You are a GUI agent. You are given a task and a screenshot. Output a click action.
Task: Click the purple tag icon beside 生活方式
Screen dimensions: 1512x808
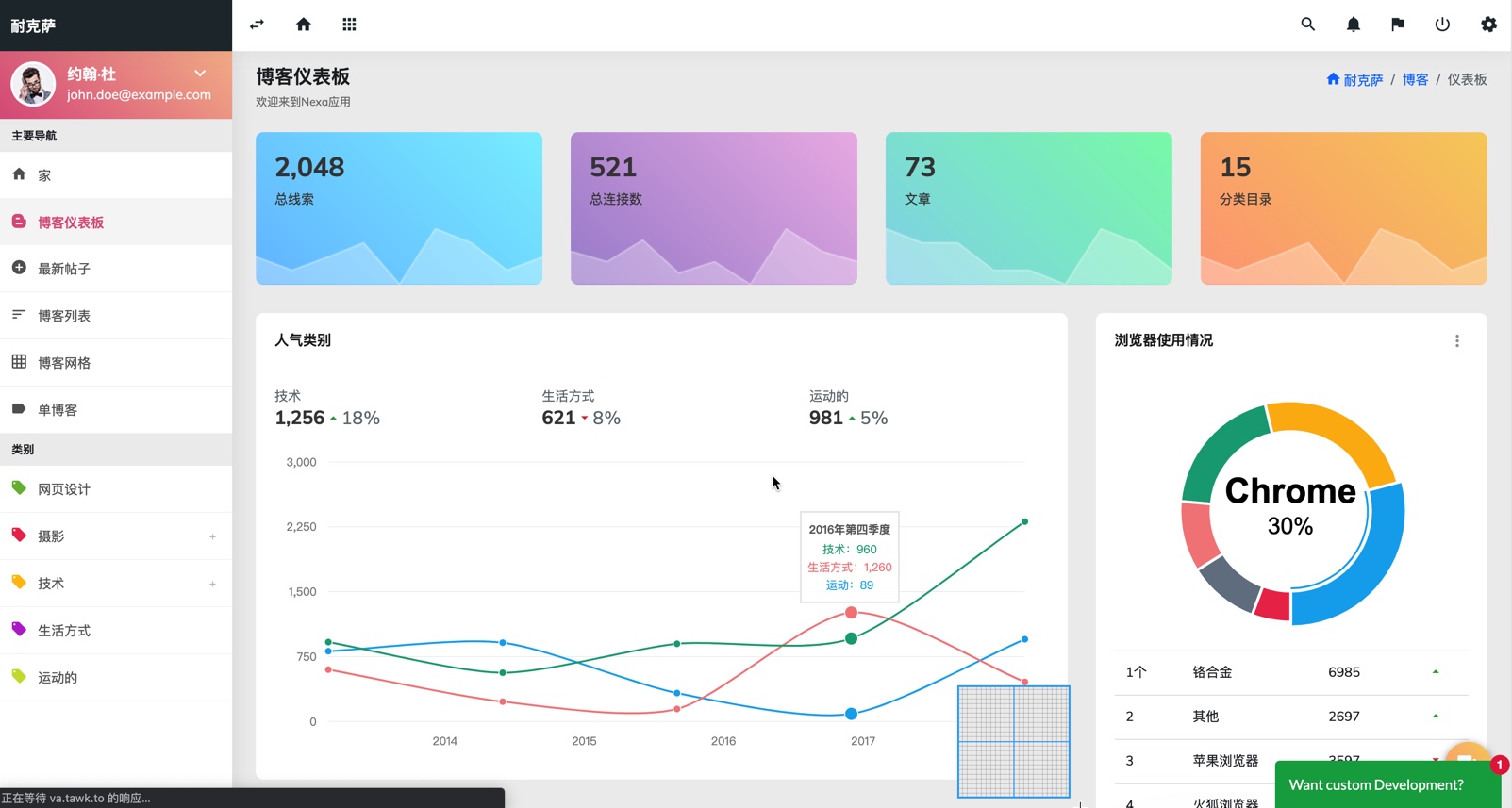pos(19,629)
